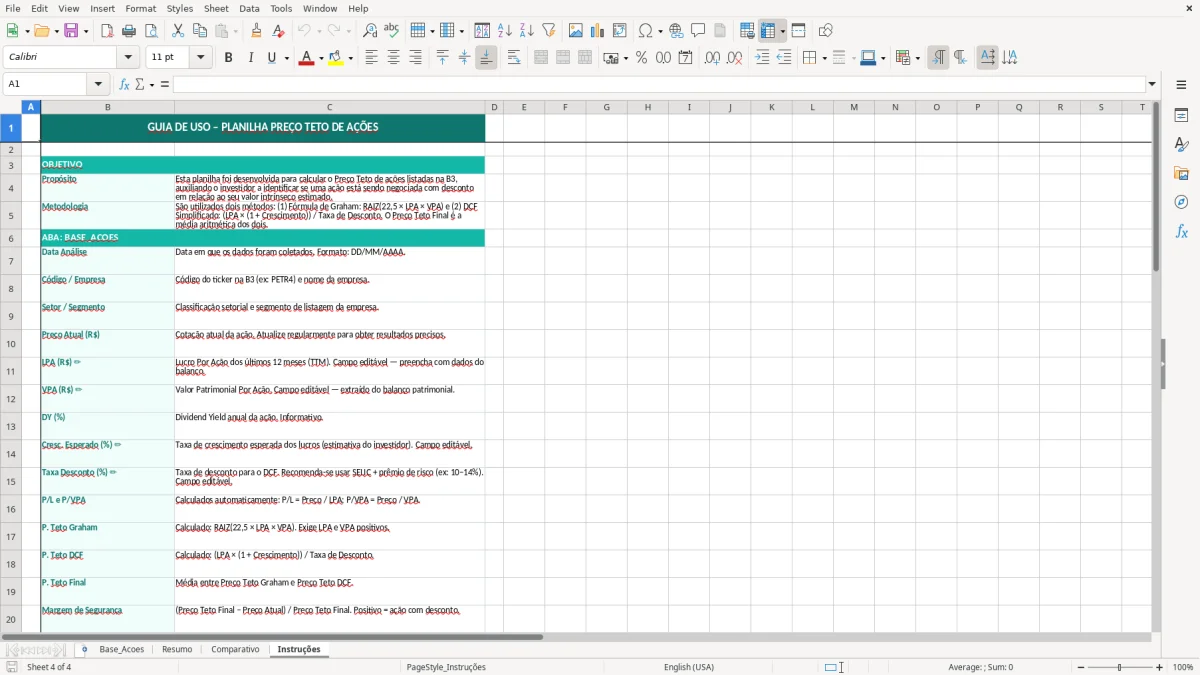Switch to the Comparativo sheet tab
Viewport: 1200px width, 675px height.
pyautogui.click(x=235, y=650)
